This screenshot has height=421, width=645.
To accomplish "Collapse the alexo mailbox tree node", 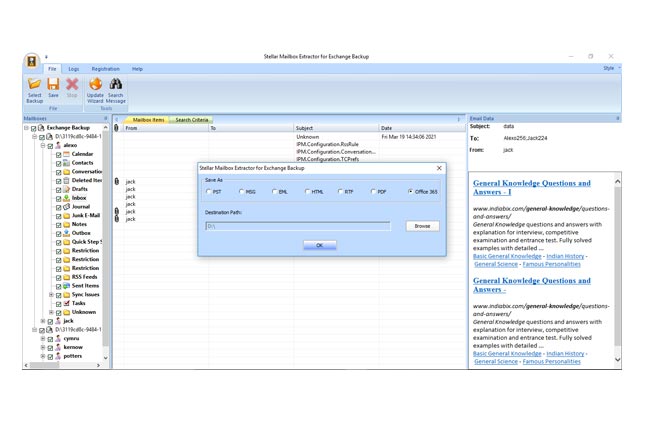I will click(x=43, y=145).
